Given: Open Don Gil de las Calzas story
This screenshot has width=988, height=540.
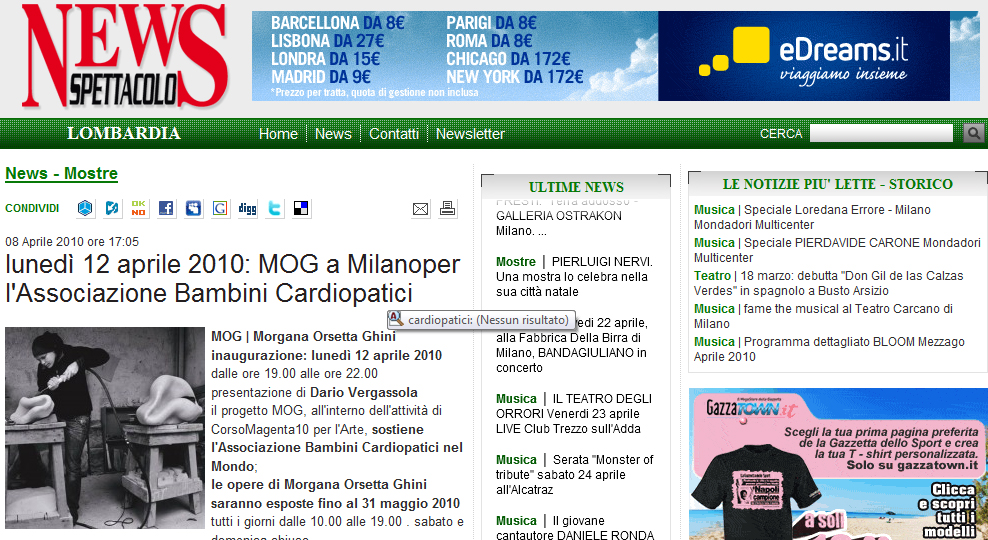Looking at the screenshot, I should 829,283.
